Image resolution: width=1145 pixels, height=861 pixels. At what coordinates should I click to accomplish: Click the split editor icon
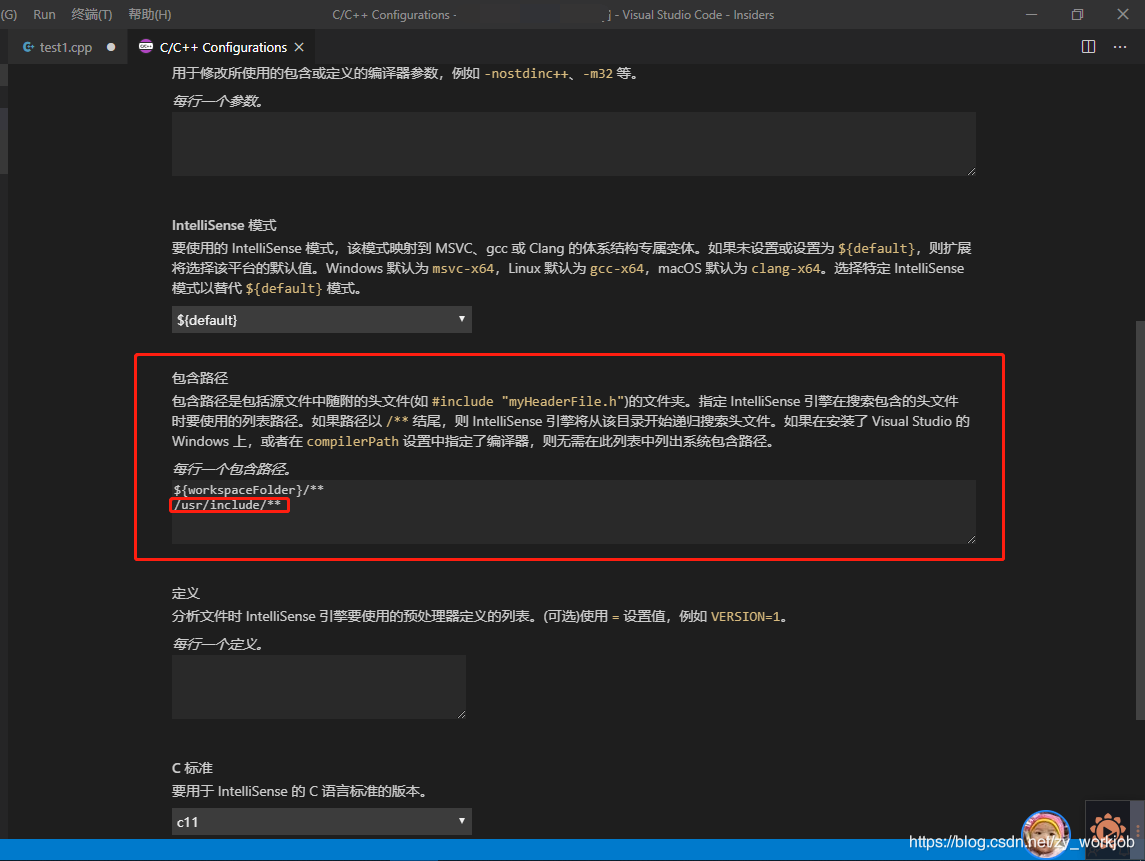tap(1088, 47)
